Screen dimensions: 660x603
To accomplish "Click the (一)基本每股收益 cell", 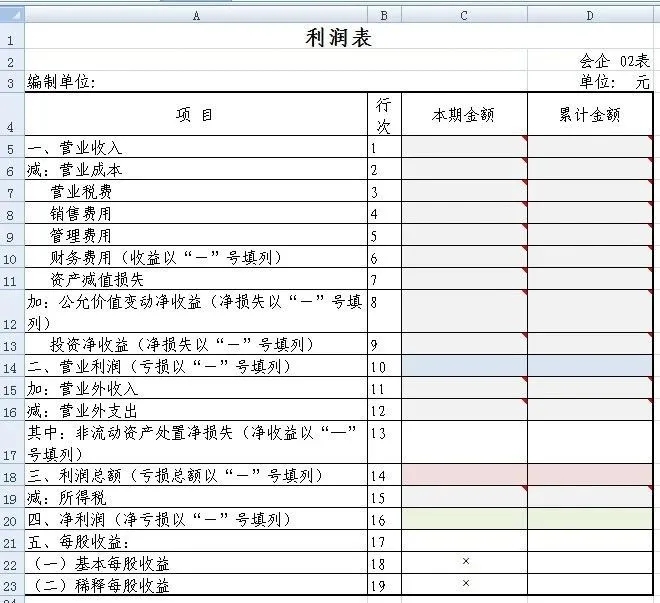I will 196,563.
